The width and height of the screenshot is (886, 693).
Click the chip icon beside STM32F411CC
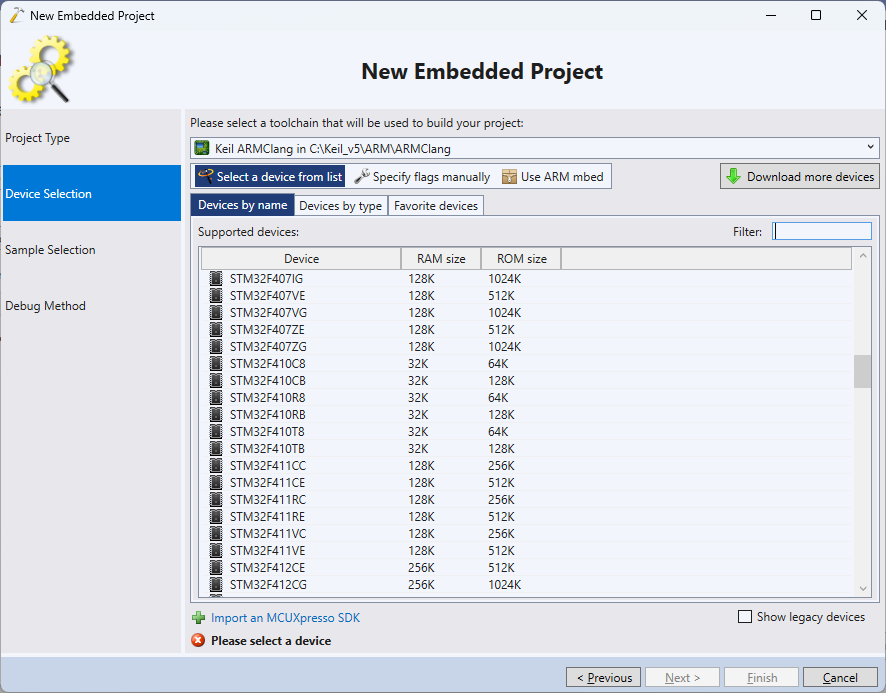pos(216,465)
